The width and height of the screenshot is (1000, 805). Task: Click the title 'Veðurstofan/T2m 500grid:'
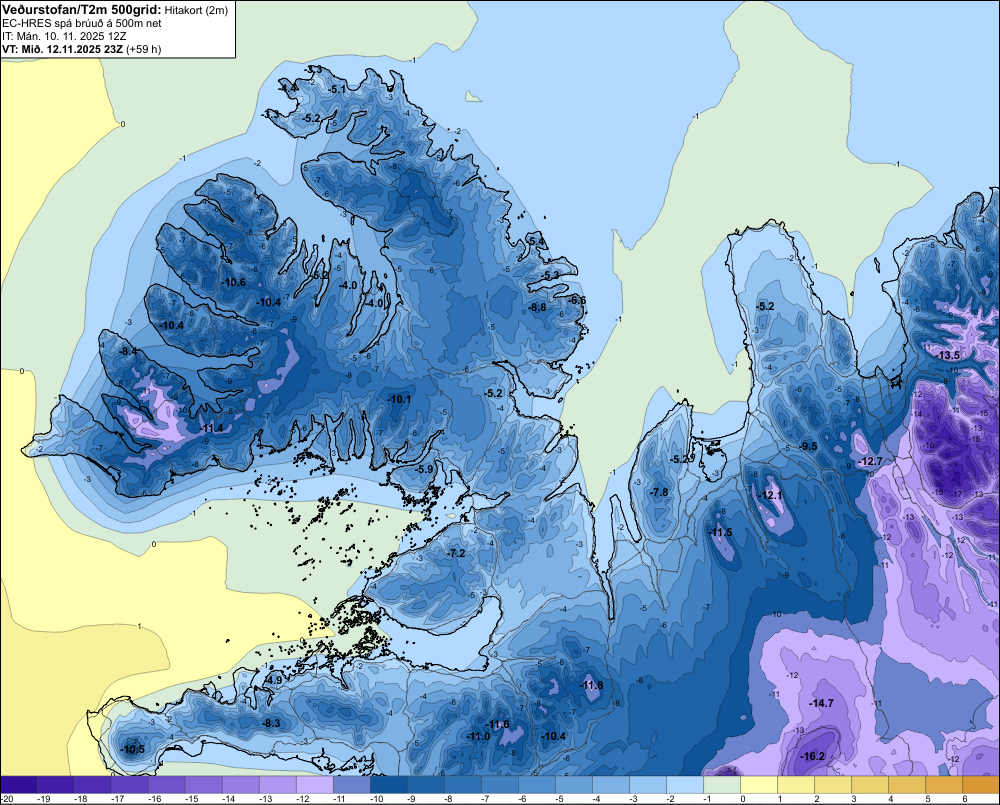tap(82, 9)
